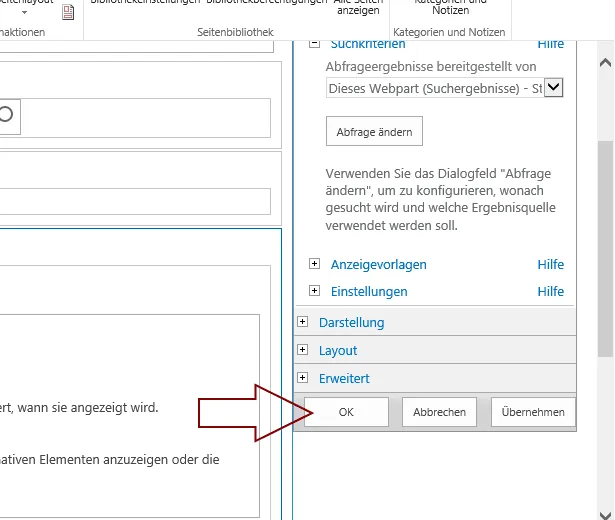Click the Seitenbibliothek group label
The height and width of the screenshot is (520, 615).
235,32
